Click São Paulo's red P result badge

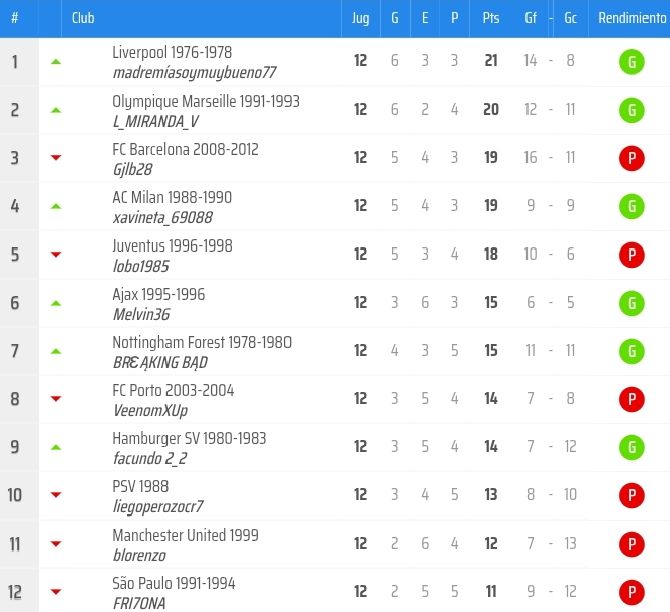pos(630,592)
